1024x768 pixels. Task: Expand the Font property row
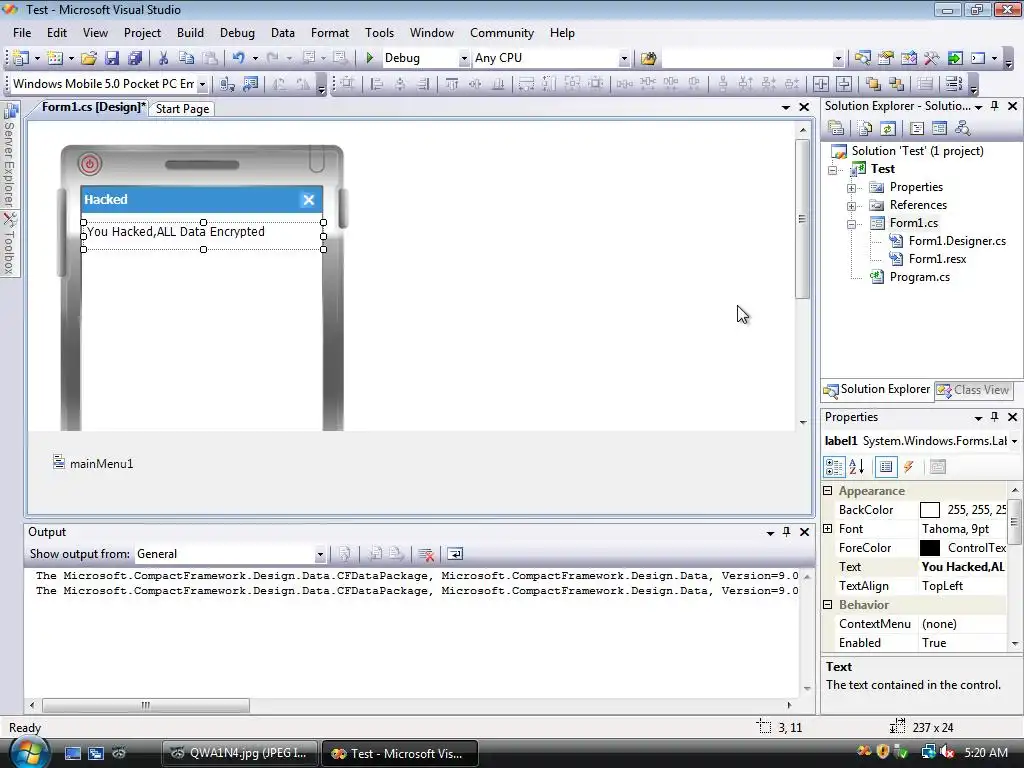(x=828, y=529)
